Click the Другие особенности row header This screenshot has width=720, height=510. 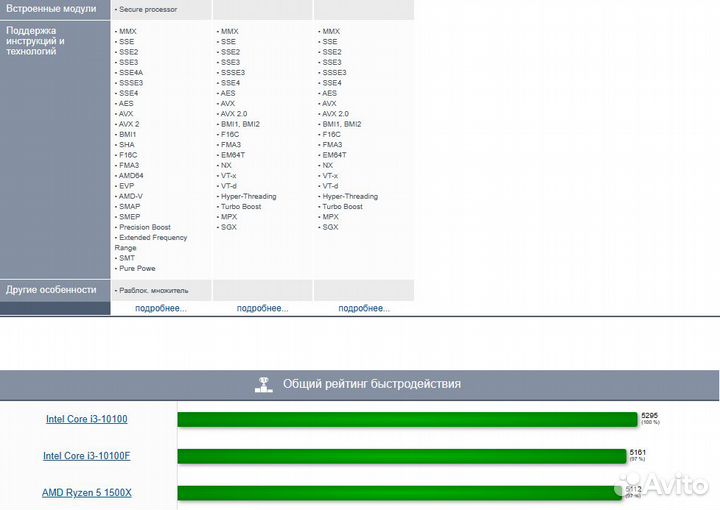[55, 290]
